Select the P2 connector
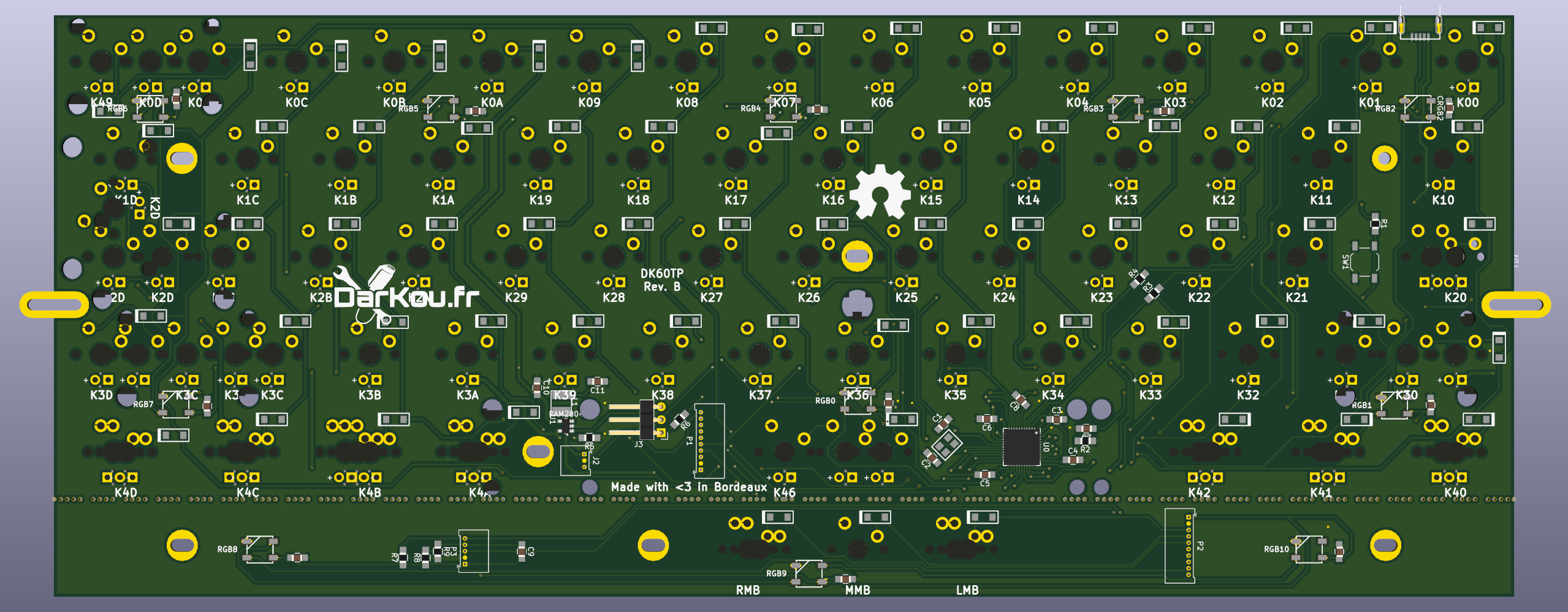This screenshot has height=612, width=1568. (1180, 545)
